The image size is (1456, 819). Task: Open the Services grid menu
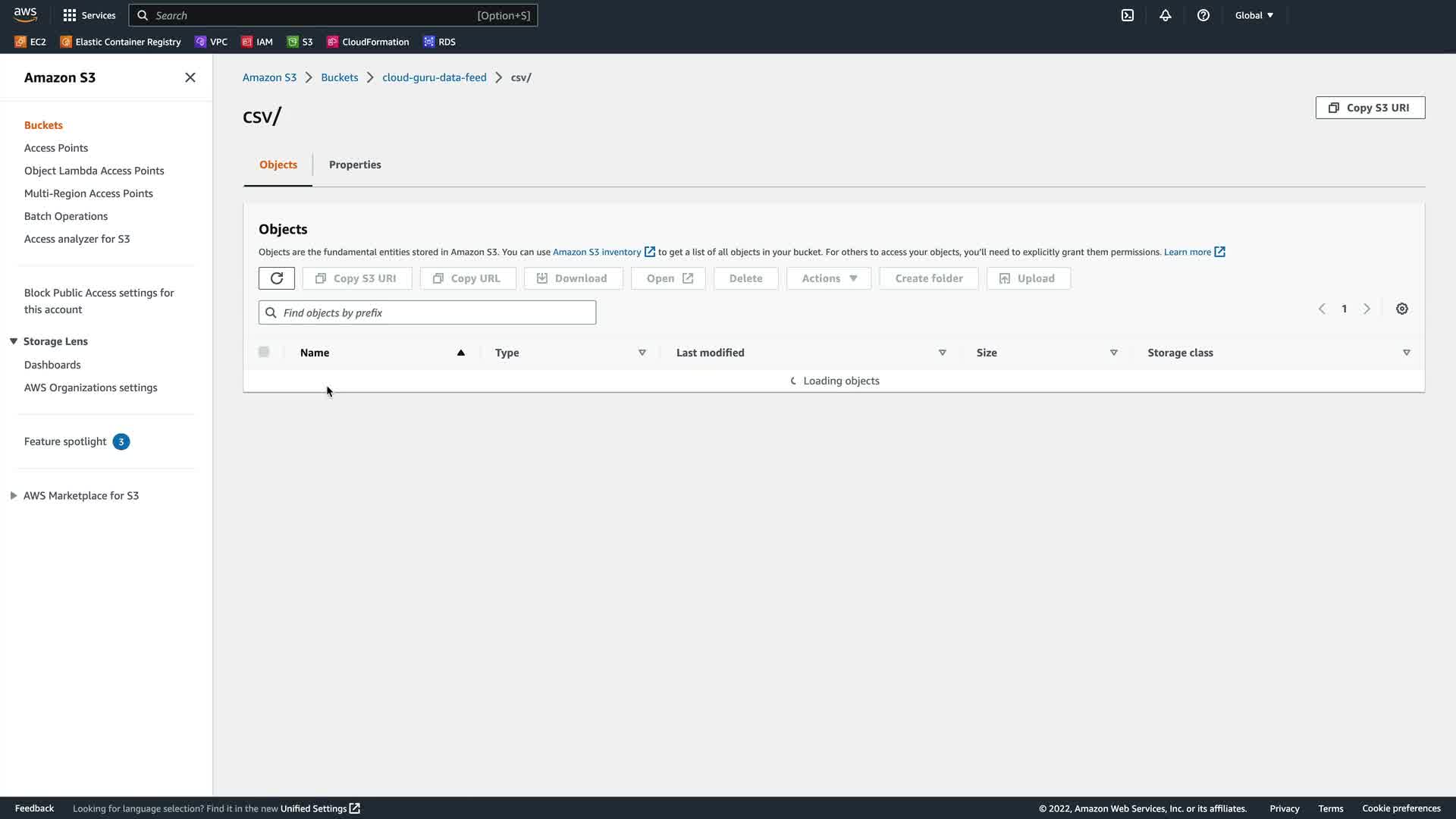pyautogui.click(x=89, y=15)
